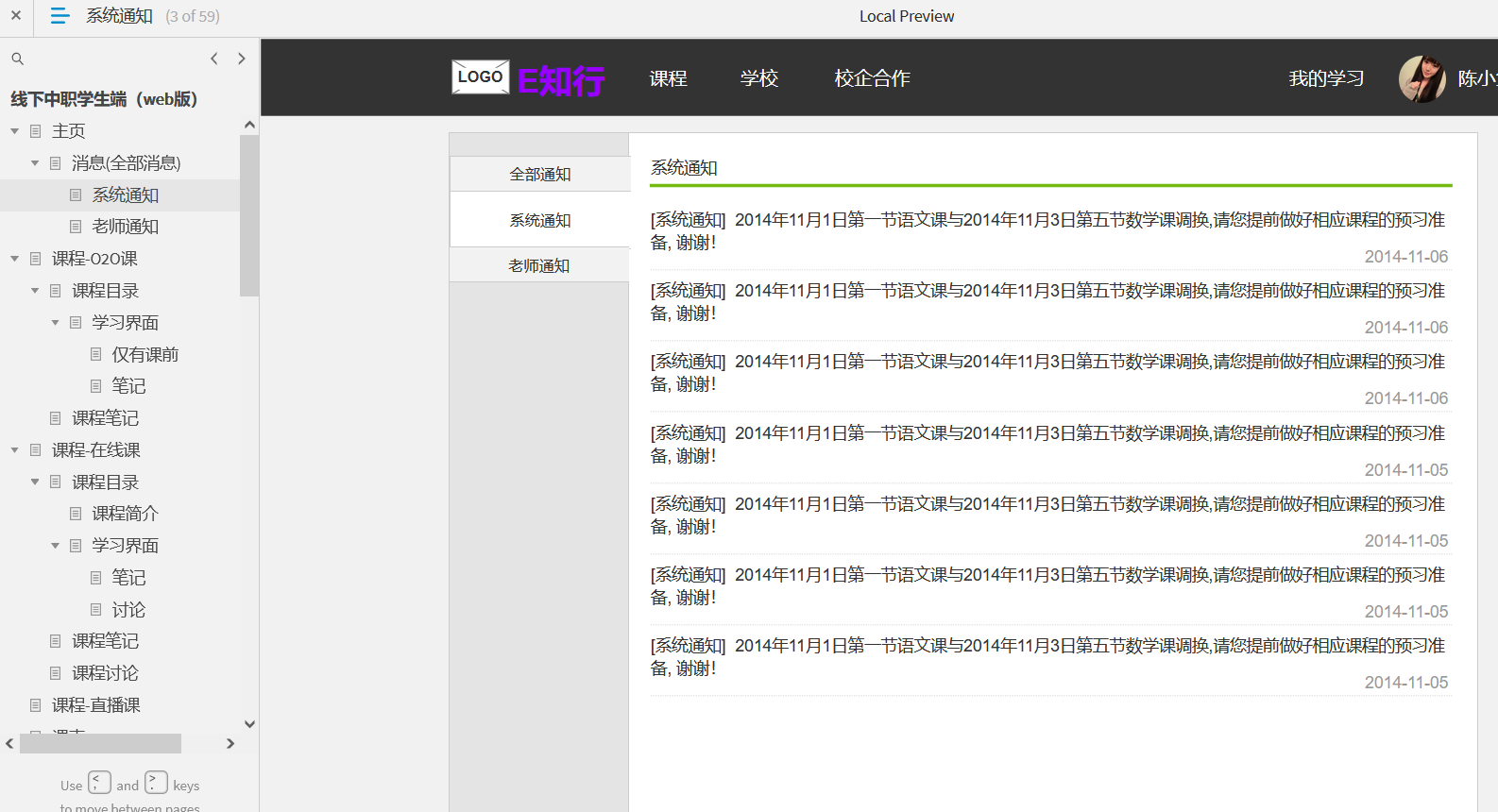Click the 系统通知 project title in header

pos(119,16)
